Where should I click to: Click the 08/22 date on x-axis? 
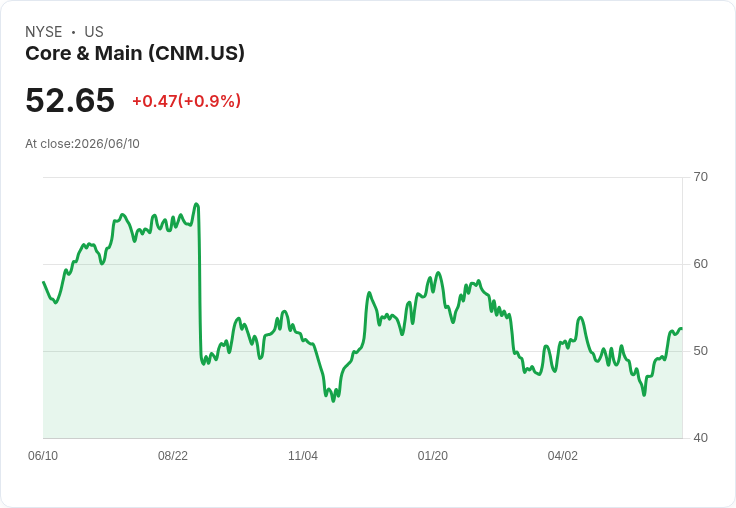[x=173, y=455]
